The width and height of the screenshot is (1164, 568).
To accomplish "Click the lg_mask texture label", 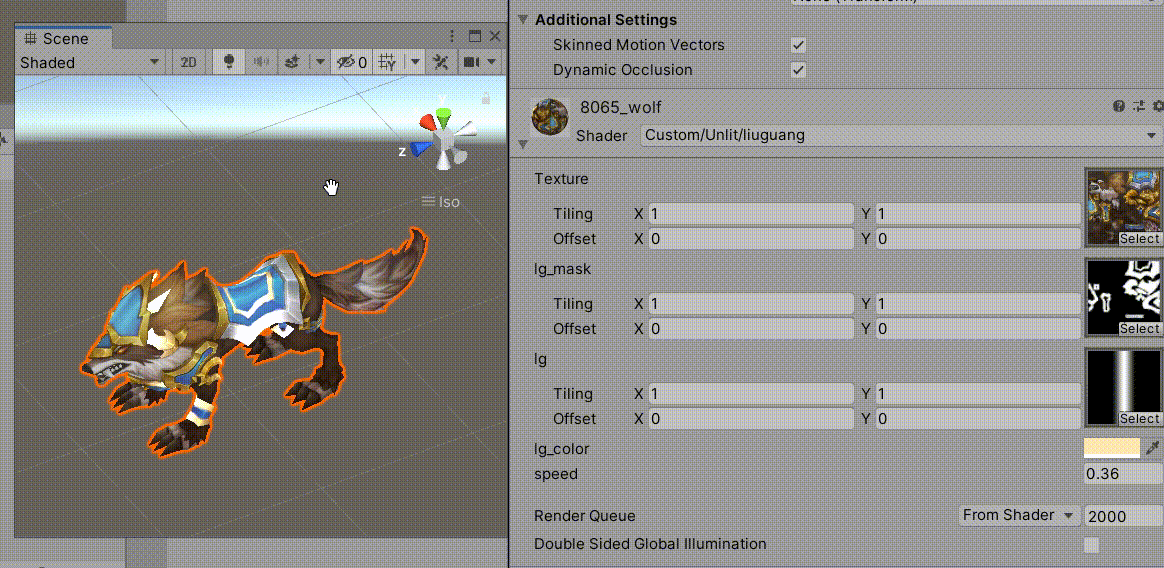I will [563, 270].
